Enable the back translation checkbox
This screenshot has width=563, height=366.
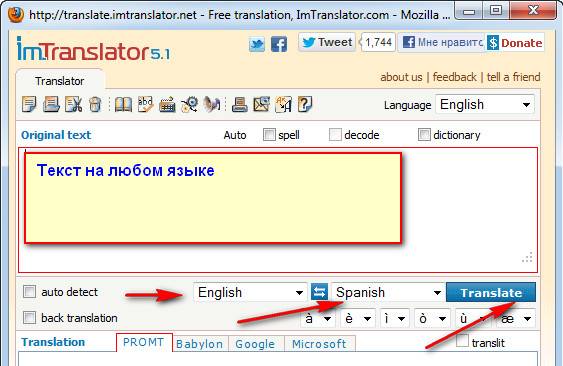coord(29,318)
